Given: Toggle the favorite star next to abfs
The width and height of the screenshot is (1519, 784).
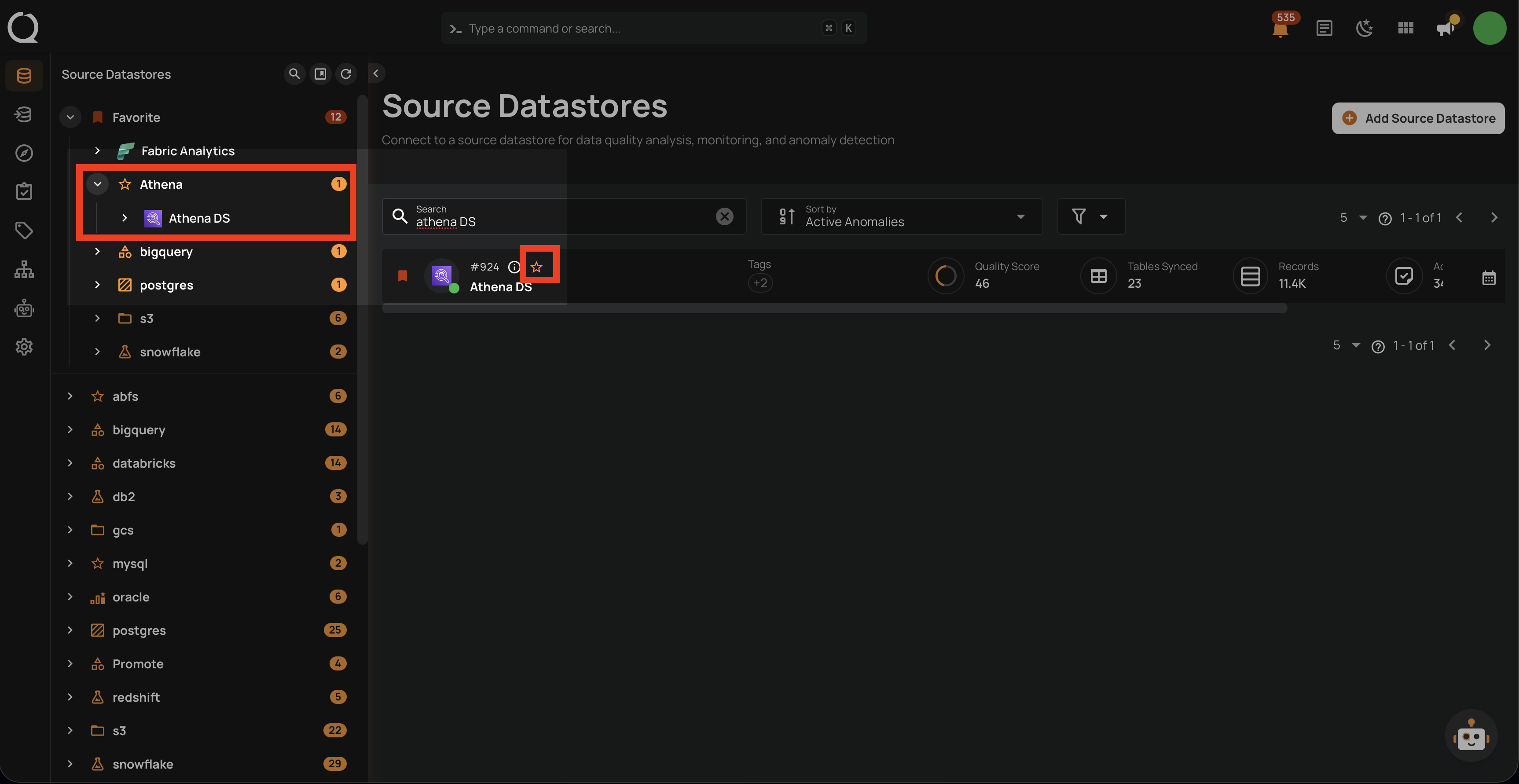Looking at the screenshot, I should 97,396.
